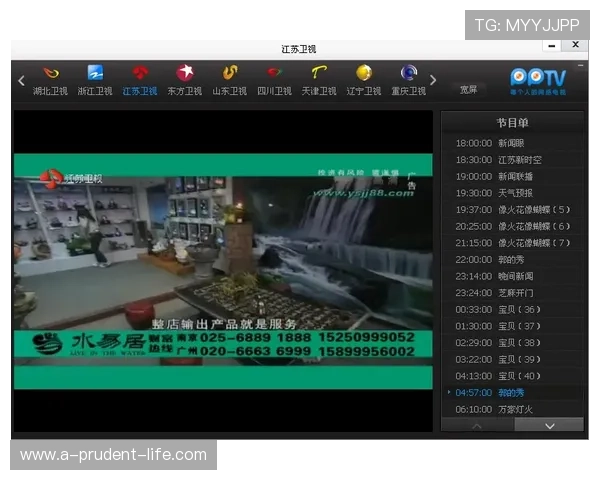
Task: Select the 19:30:00 天气预报 program
Action: click(512, 193)
